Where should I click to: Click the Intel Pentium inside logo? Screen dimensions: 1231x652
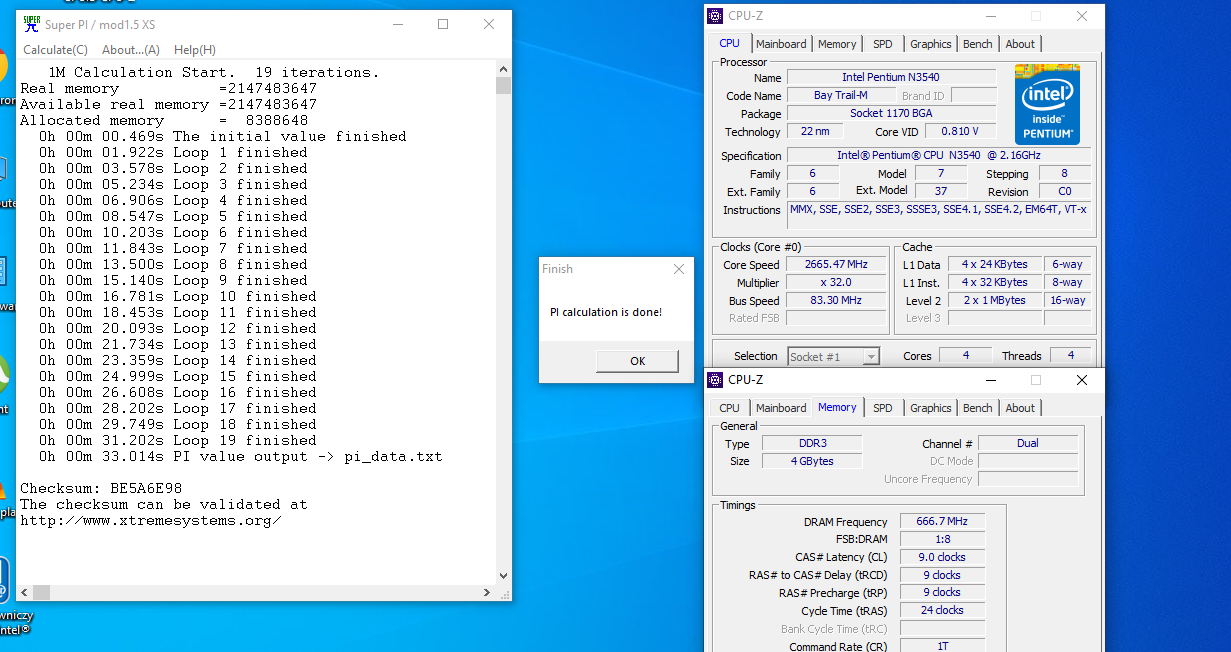(1047, 105)
